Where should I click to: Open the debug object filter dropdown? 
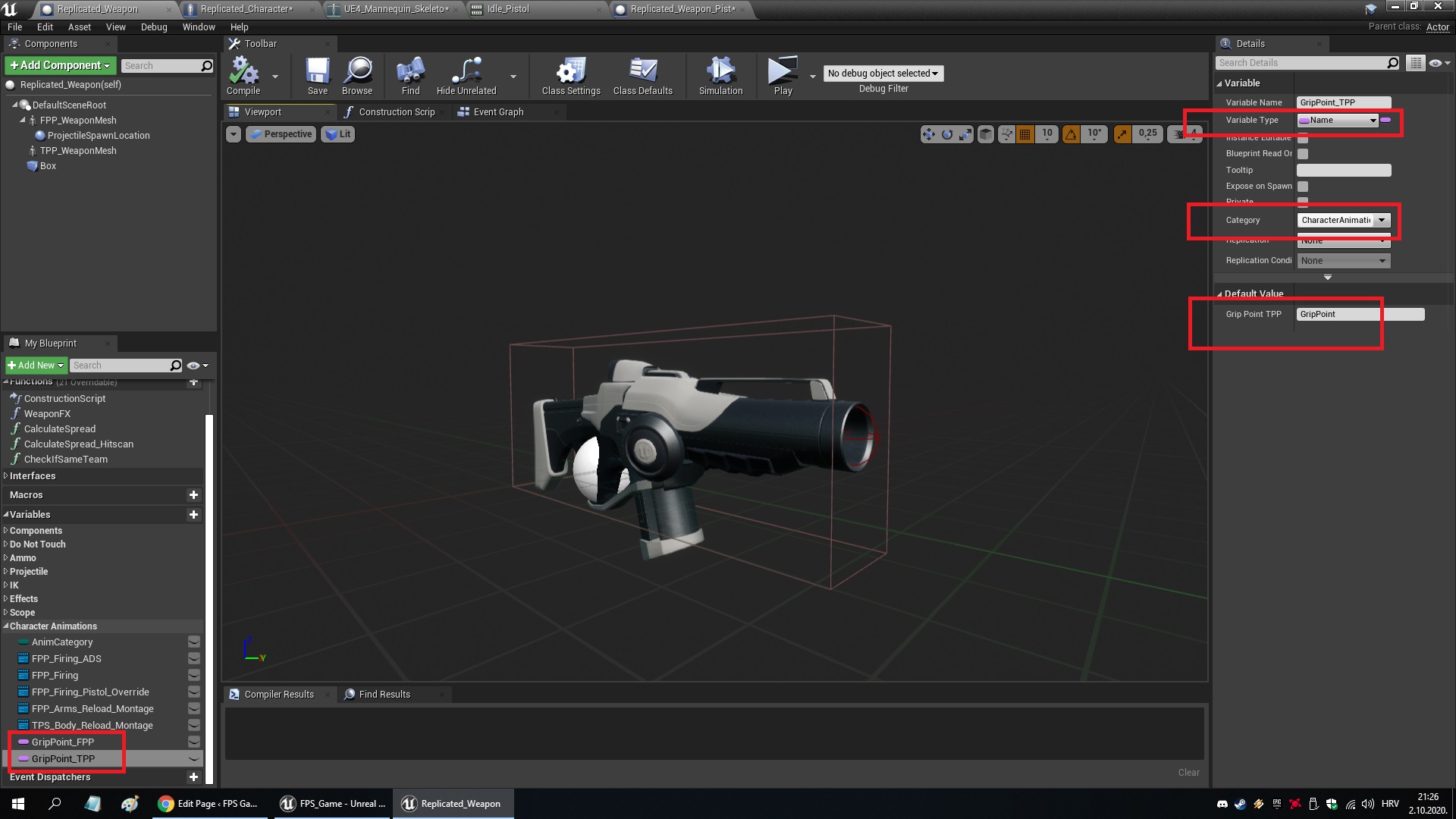(x=883, y=74)
